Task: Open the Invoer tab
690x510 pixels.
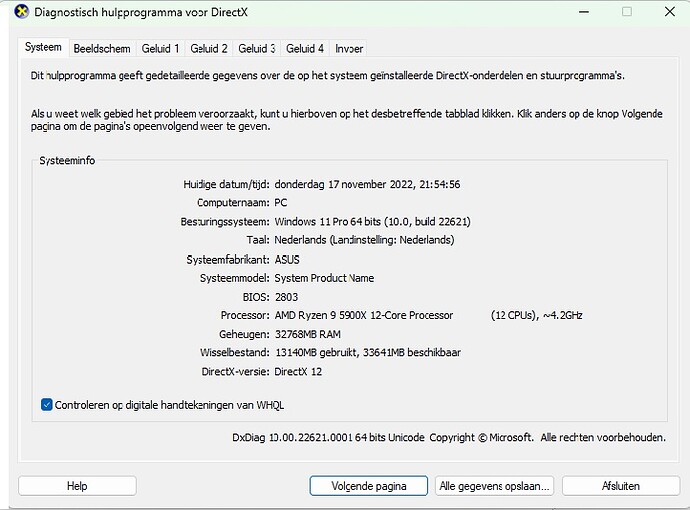Action: (x=349, y=49)
